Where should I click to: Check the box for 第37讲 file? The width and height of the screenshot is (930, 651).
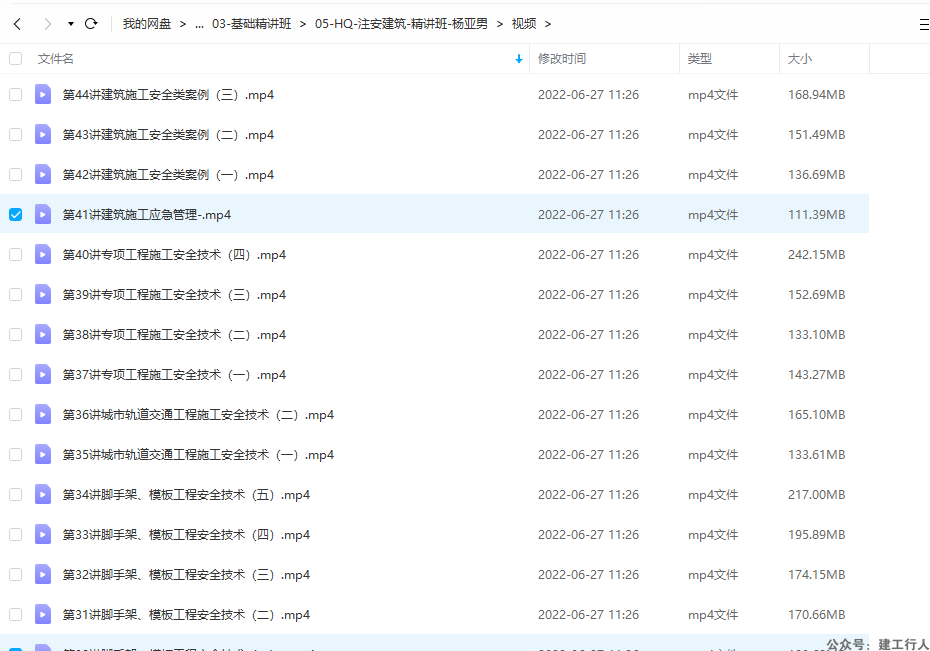[x=15, y=375]
